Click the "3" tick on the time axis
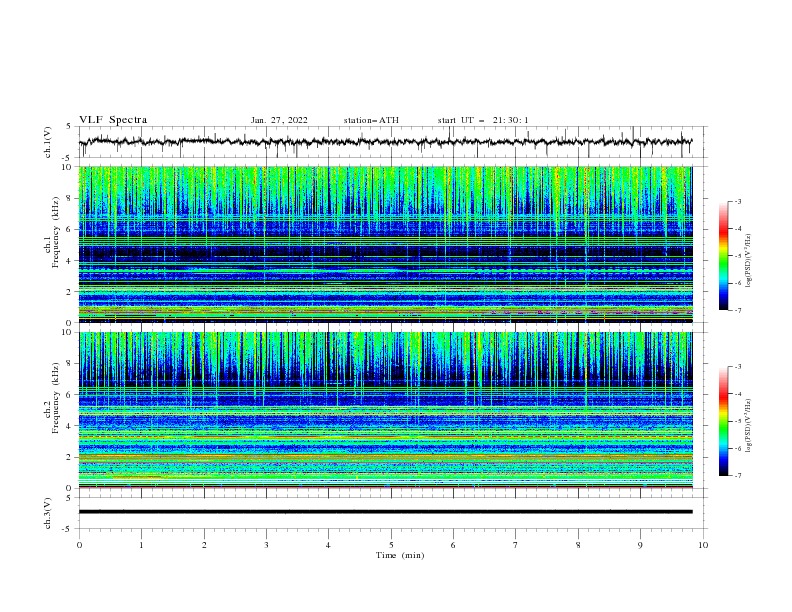 266,545
